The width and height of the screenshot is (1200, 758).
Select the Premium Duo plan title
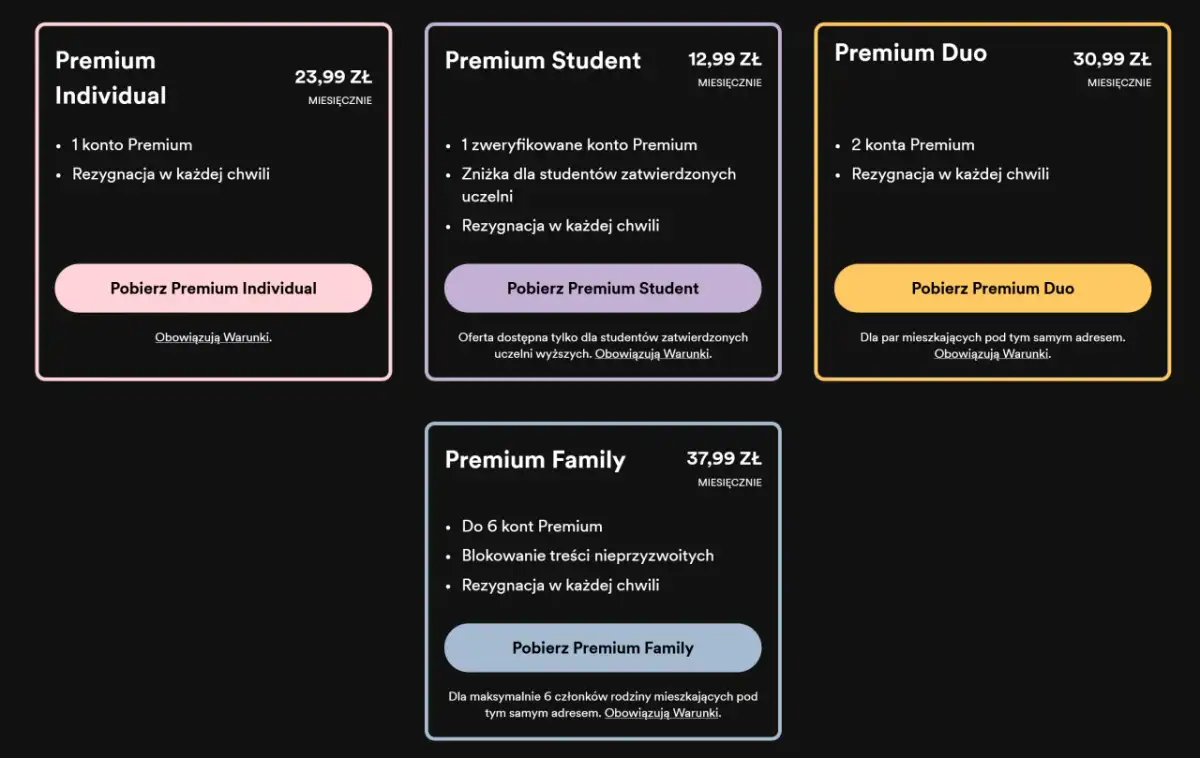tap(910, 53)
